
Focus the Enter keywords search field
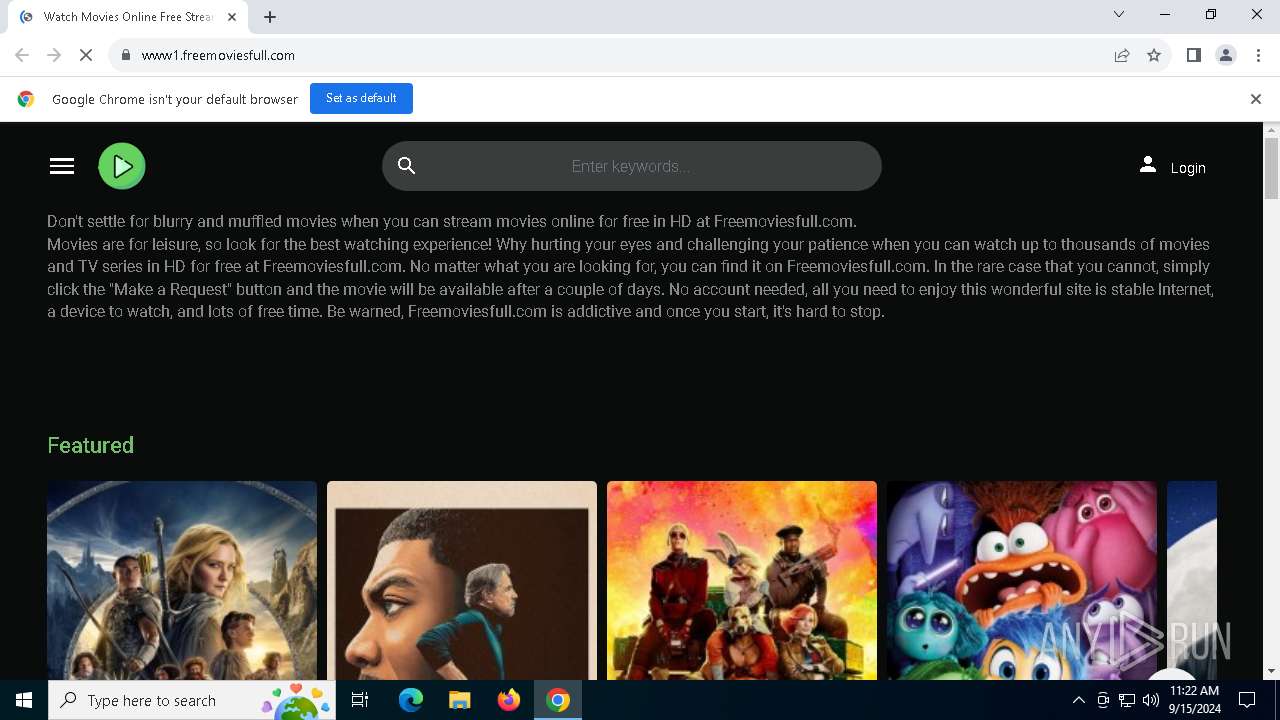click(631, 166)
